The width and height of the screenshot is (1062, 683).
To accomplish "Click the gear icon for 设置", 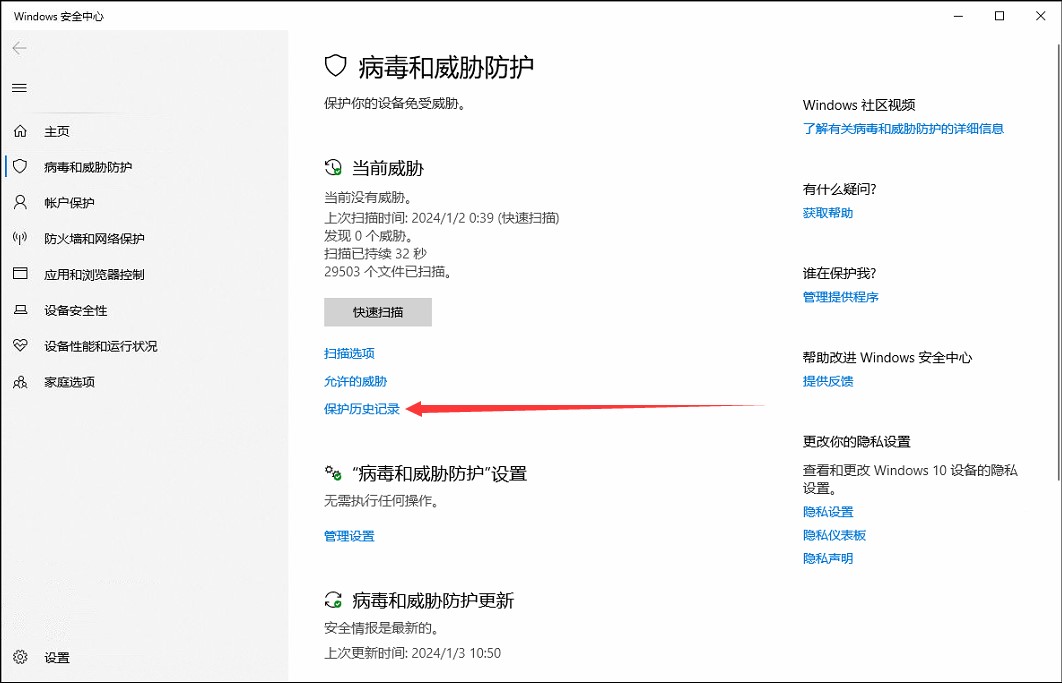I will 20,657.
